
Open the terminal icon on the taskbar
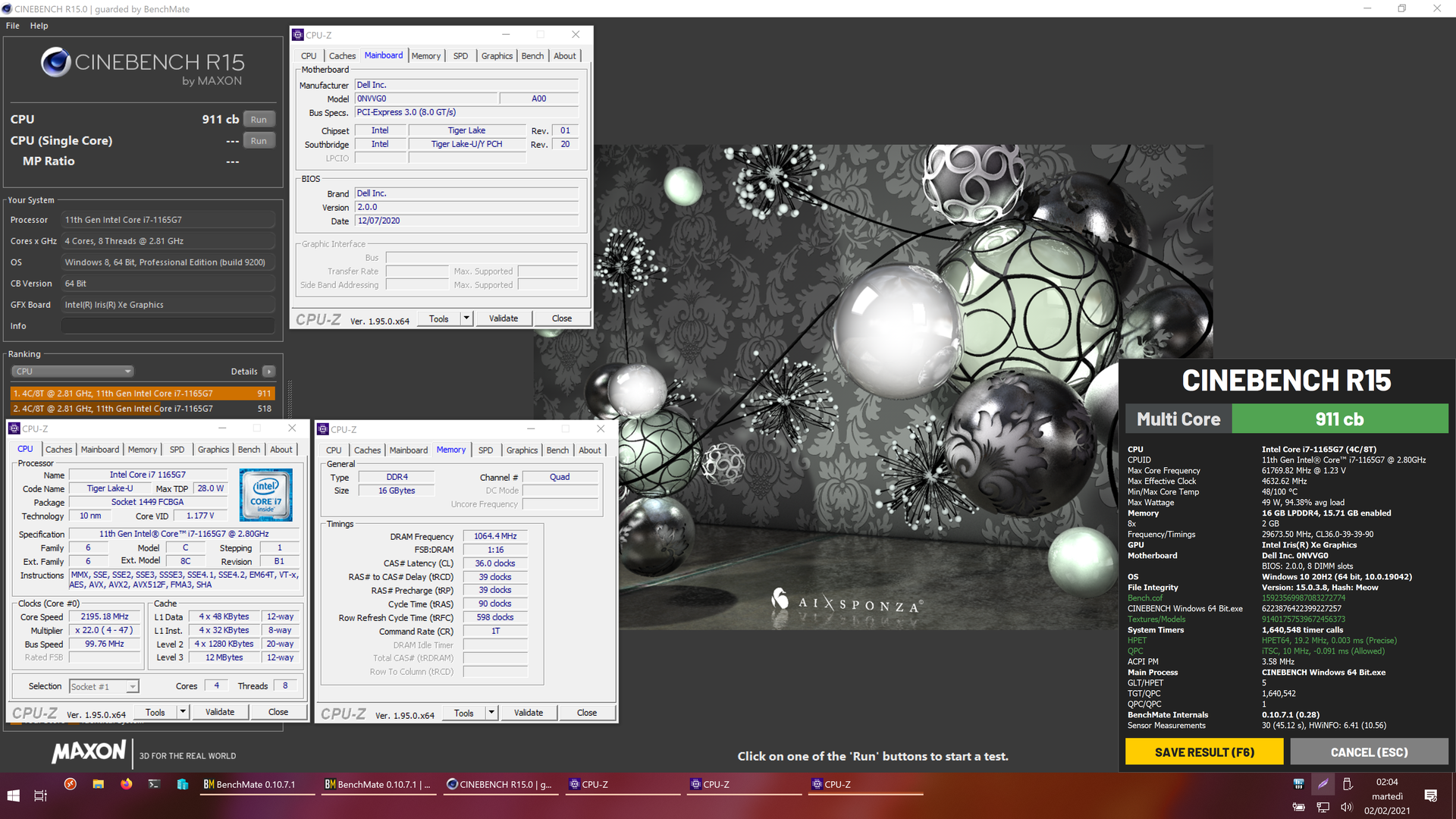tap(154, 784)
